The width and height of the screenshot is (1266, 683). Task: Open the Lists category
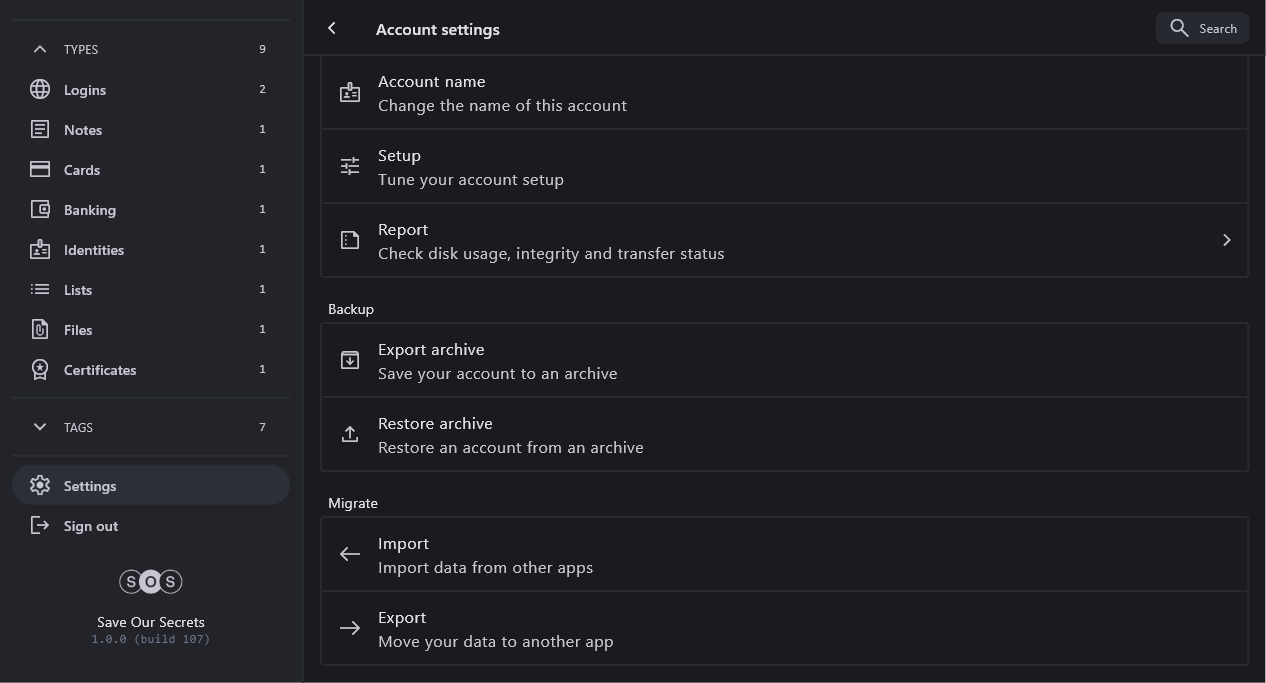(x=78, y=290)
